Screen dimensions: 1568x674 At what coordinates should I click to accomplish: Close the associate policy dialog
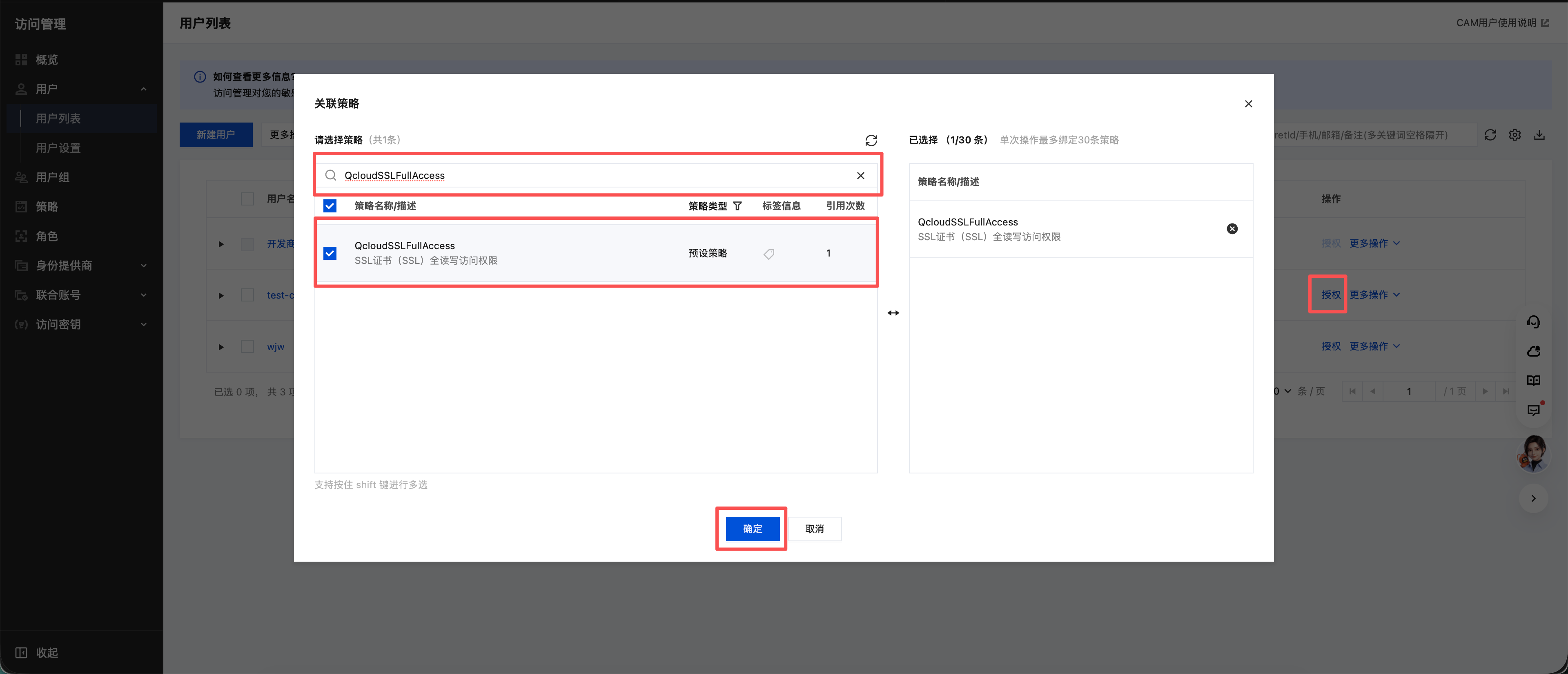tap(1248, 103)
